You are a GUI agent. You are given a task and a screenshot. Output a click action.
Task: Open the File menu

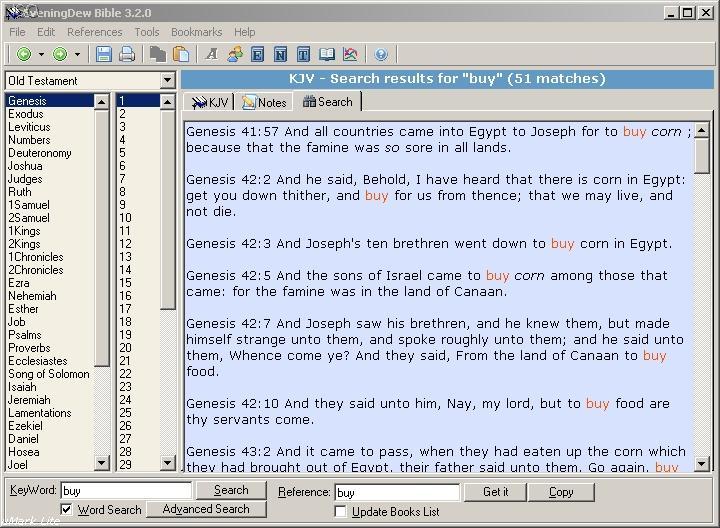click(x=17, y=32)
